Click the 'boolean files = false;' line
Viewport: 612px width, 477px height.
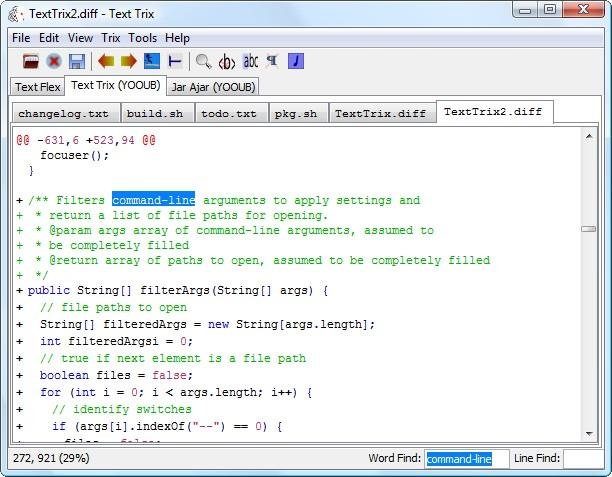(x=117, y=376)
